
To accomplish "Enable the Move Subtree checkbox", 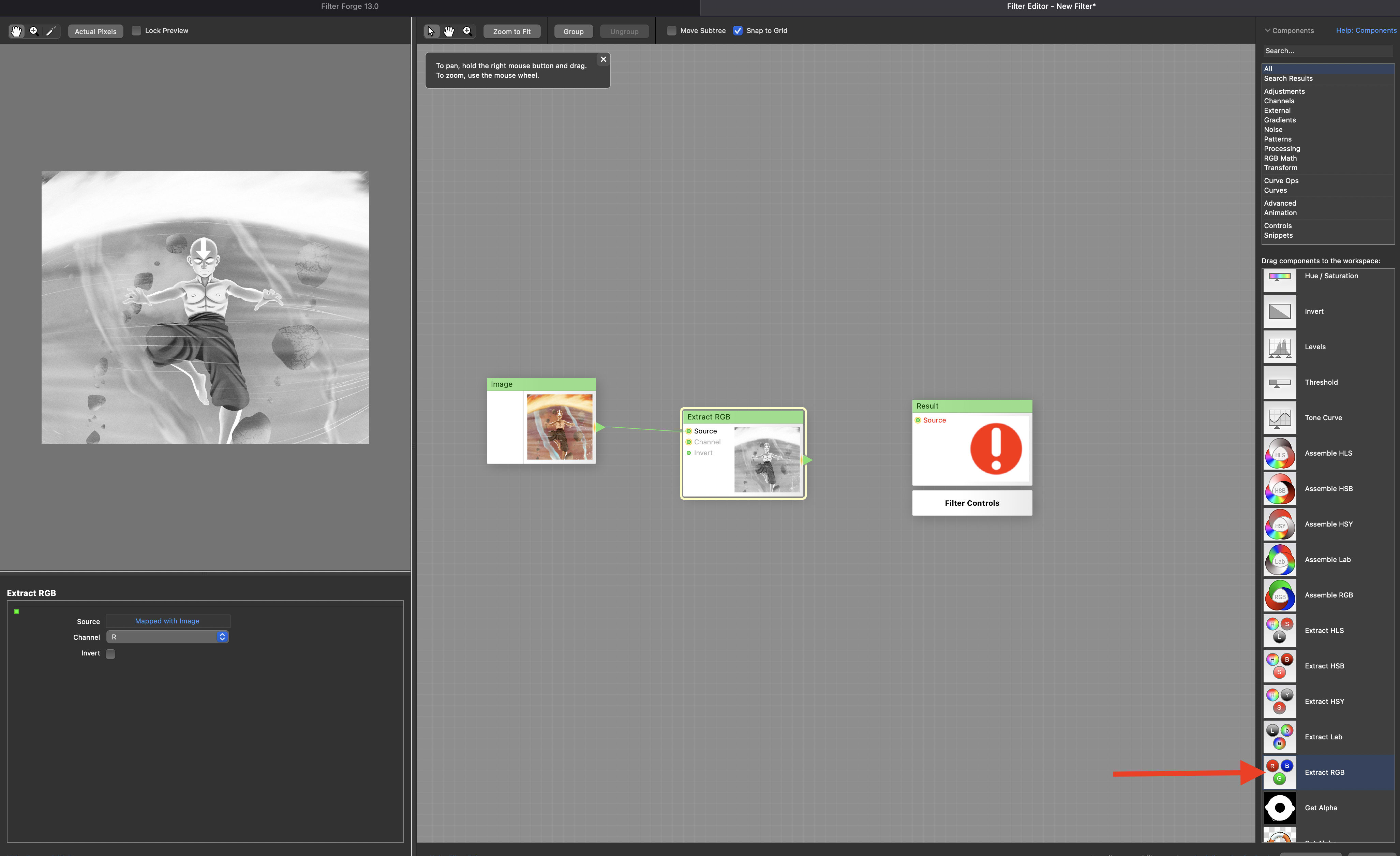I will coord(672,31).
